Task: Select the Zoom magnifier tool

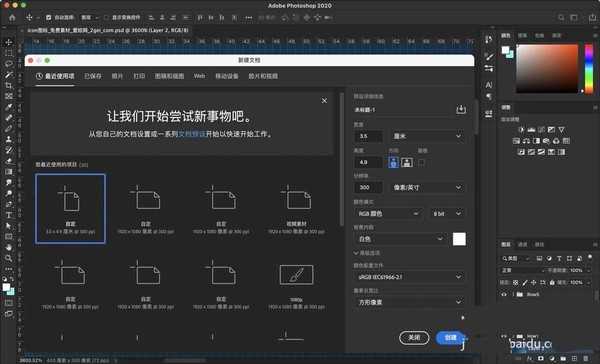Action: [x=8, y=258]
